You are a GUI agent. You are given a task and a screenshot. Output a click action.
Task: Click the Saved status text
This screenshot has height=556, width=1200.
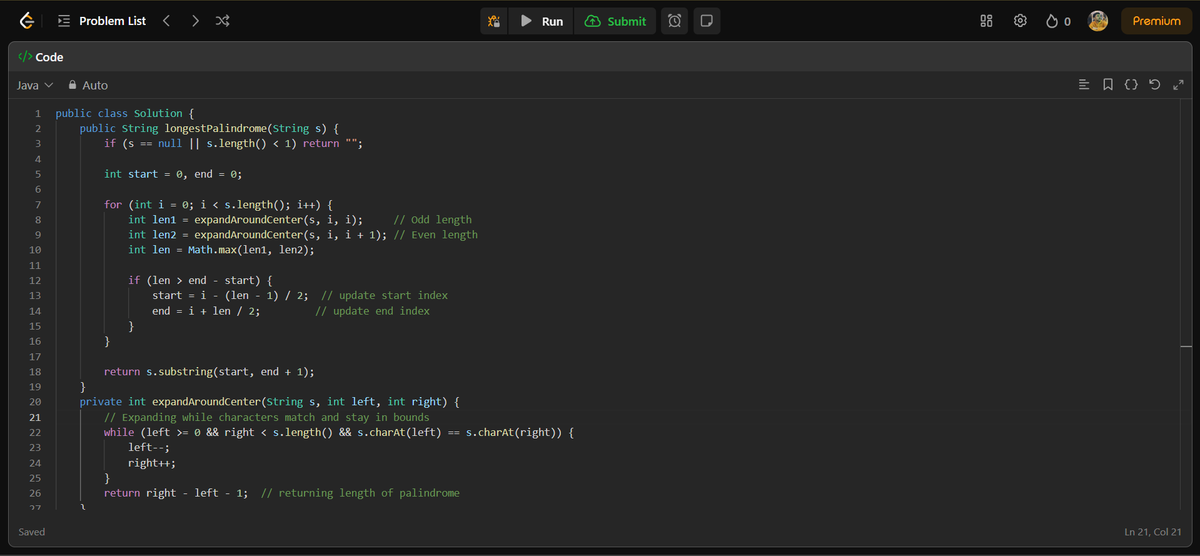[x=32, y=532]
